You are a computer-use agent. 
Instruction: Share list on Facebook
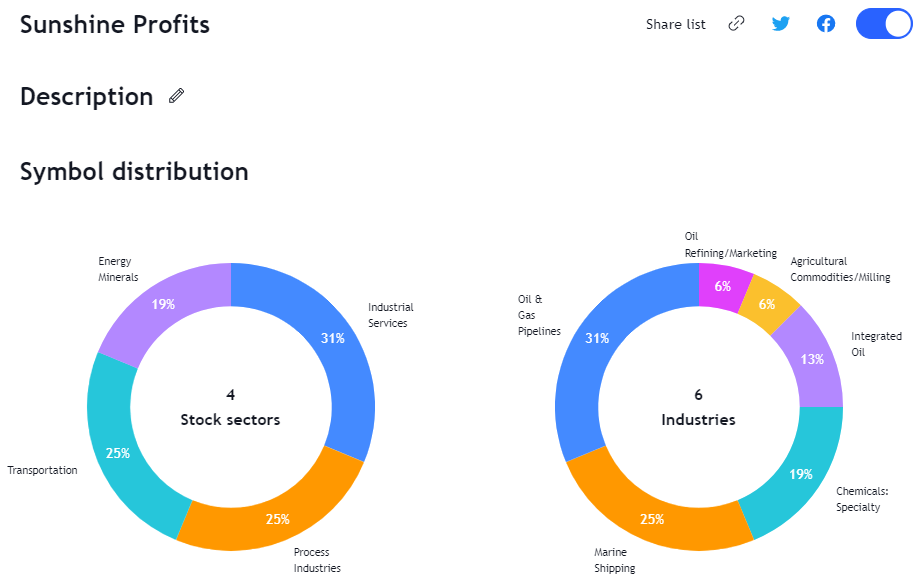click(825, 24)
